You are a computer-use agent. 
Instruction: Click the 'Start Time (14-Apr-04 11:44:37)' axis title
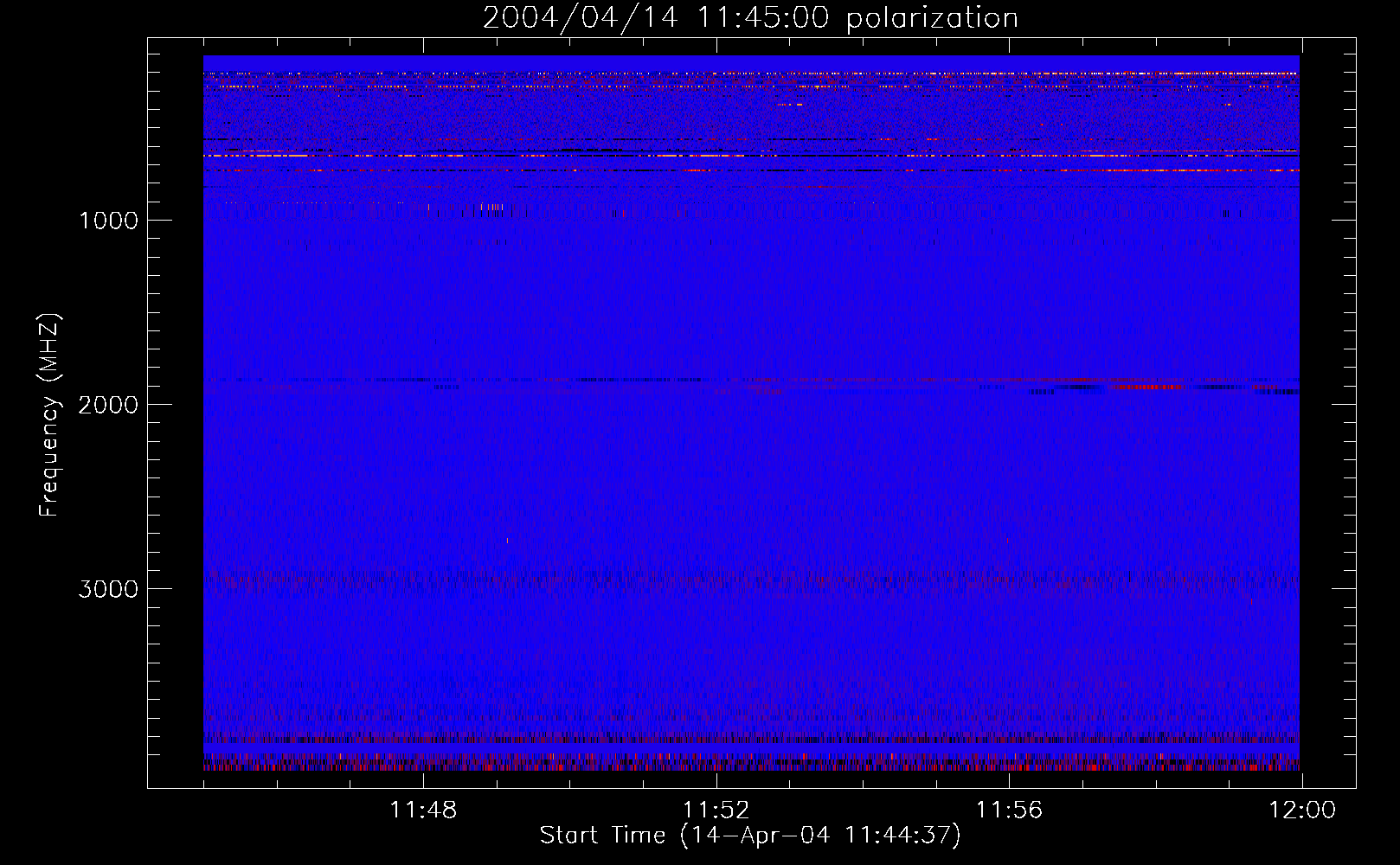[x=750, y=836]
